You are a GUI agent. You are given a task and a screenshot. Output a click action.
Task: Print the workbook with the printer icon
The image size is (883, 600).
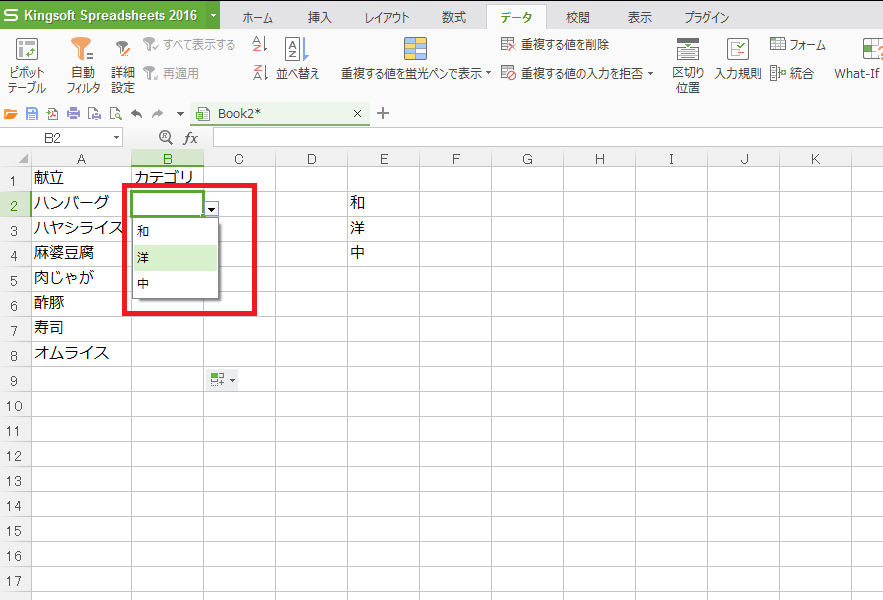(x=73, y=114)
